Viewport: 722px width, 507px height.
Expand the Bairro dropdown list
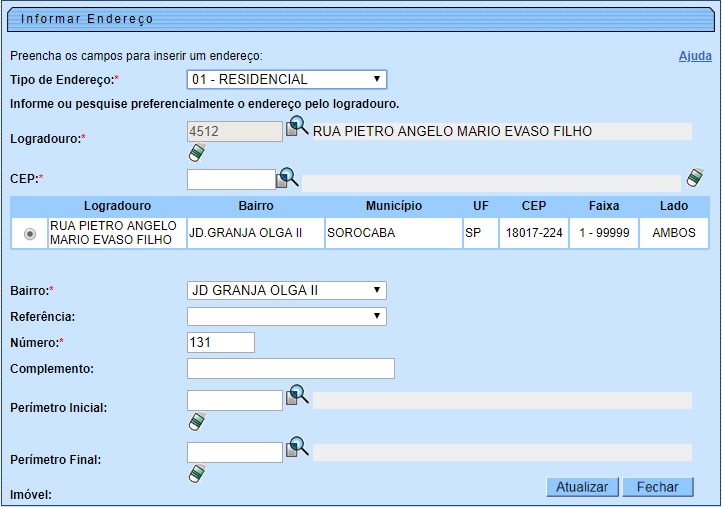tap(287, 291)
